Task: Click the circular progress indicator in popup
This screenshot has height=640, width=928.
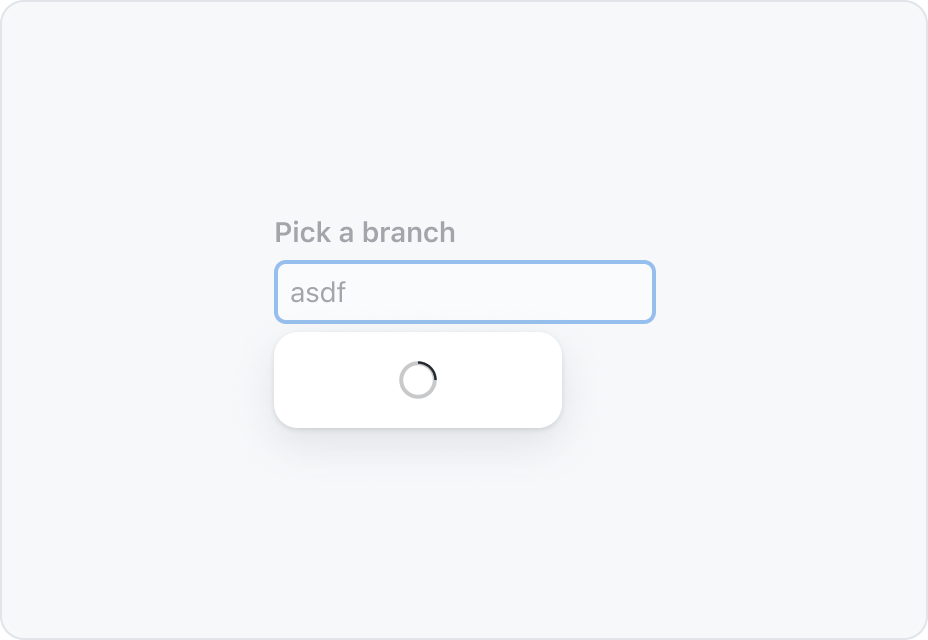Action: [x=418, y=380]
